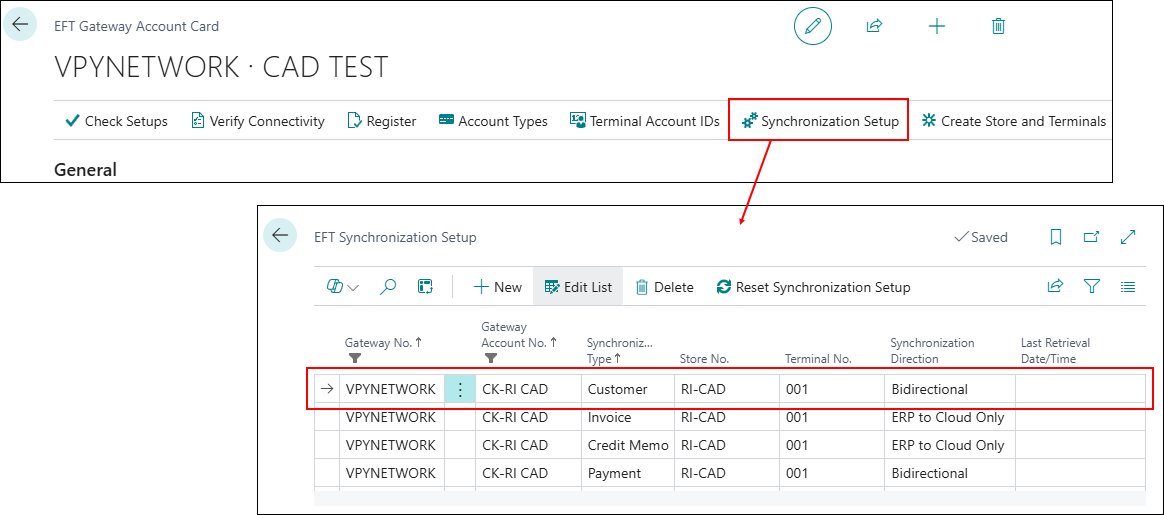Screen dimensions: 1164x515
Task: Click the analyze view icon beside search
Action: click(425, 286)
